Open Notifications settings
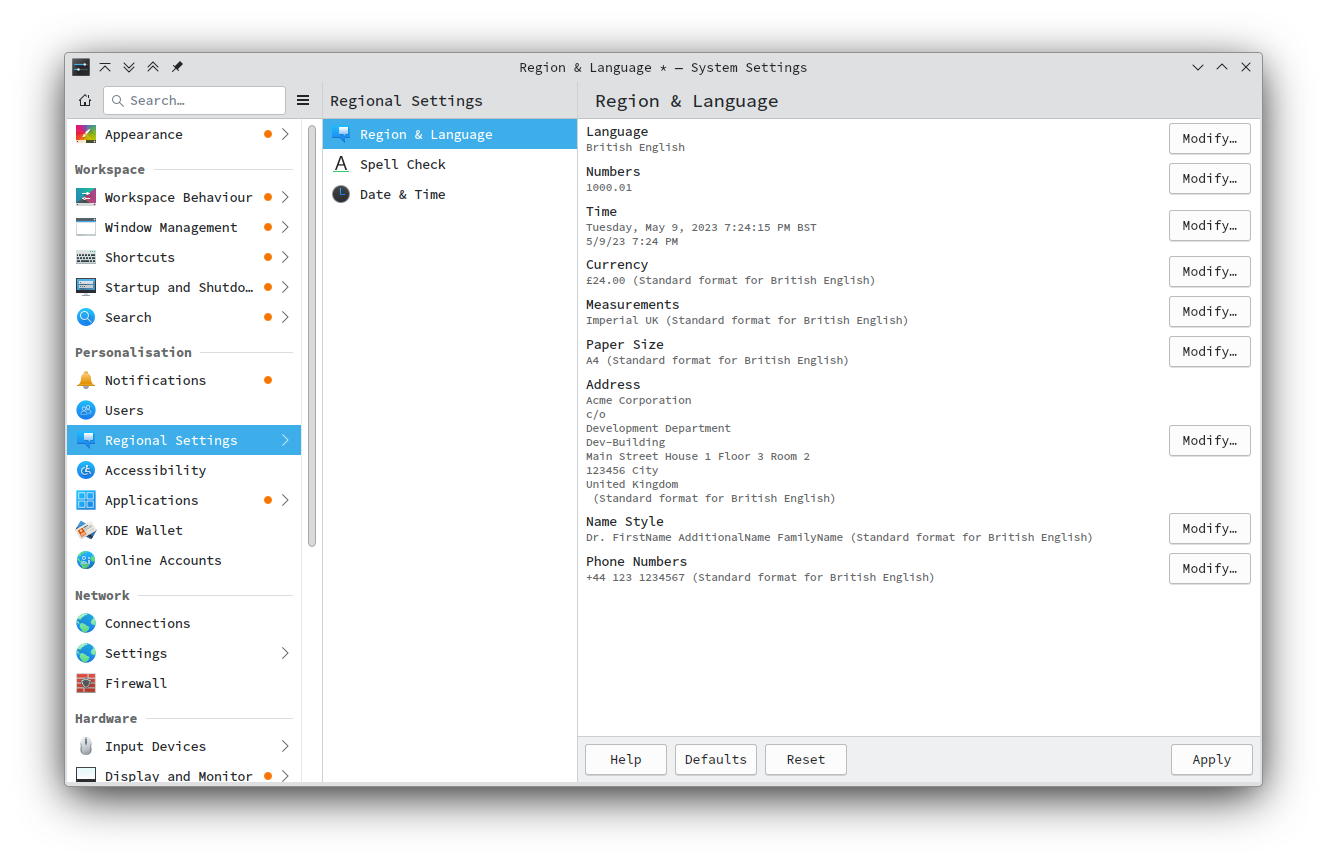Image resolution: width=1327 pixels, height=863 pixels. point(184,380)
